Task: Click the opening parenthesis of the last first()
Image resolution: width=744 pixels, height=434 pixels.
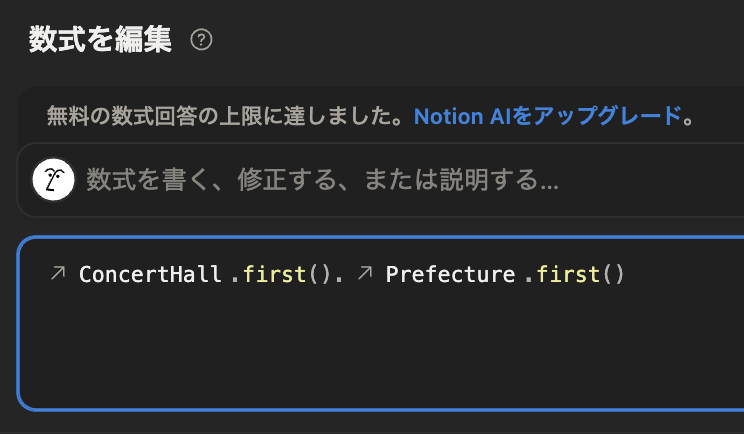Action: (x=606, y=274)
